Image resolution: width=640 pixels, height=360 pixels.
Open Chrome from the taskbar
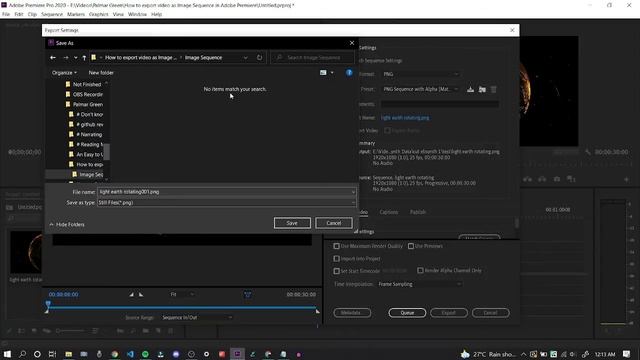(115, 354)
